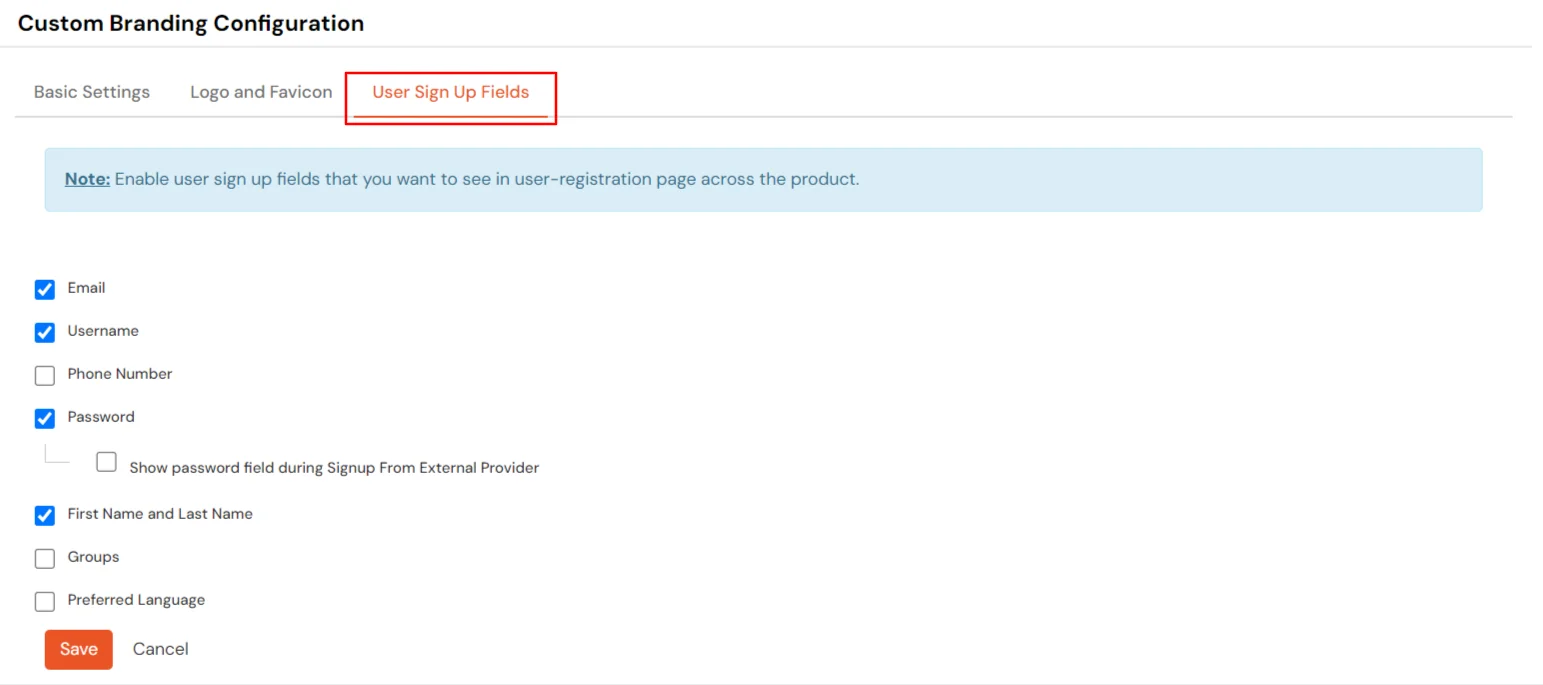This screenshot has width=1543, height=685.
Task: Uncheck the Username checkbox
Action: pos(44,332)
